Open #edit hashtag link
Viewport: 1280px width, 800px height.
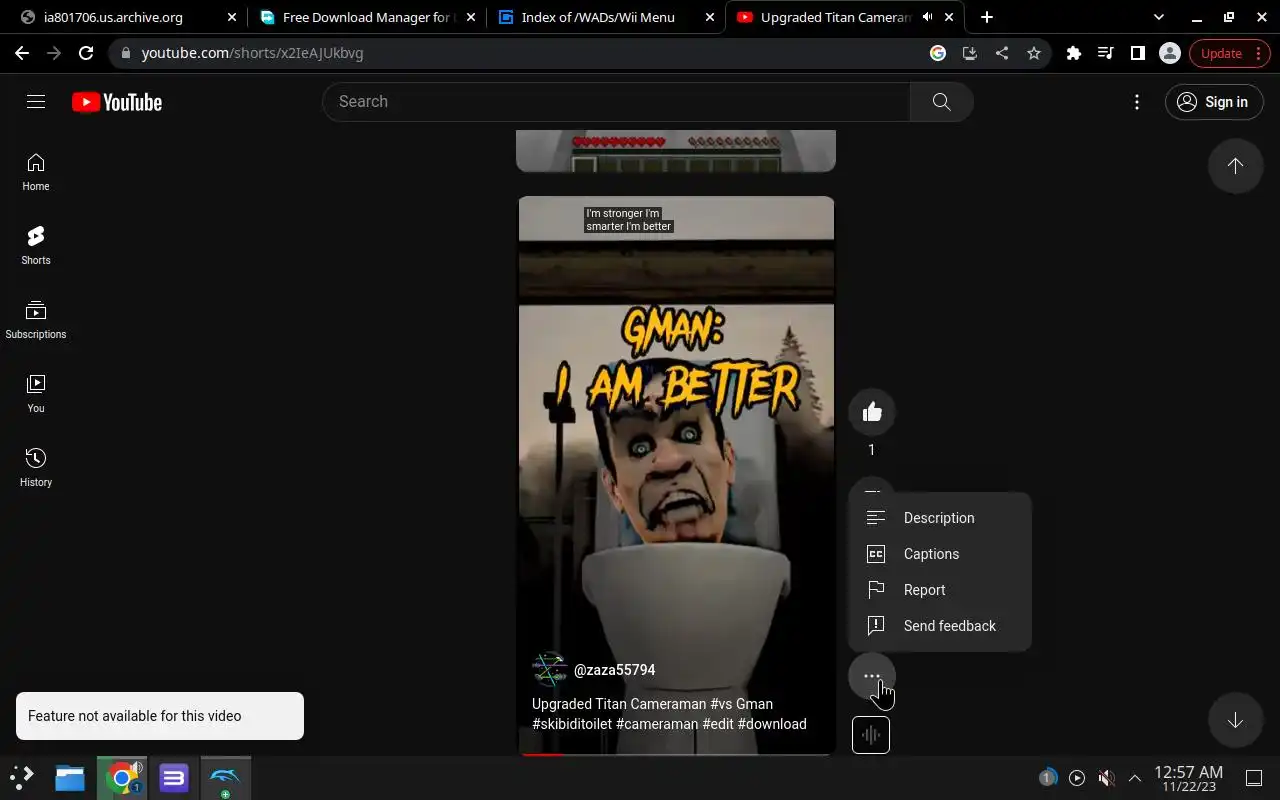pos(718,724)
